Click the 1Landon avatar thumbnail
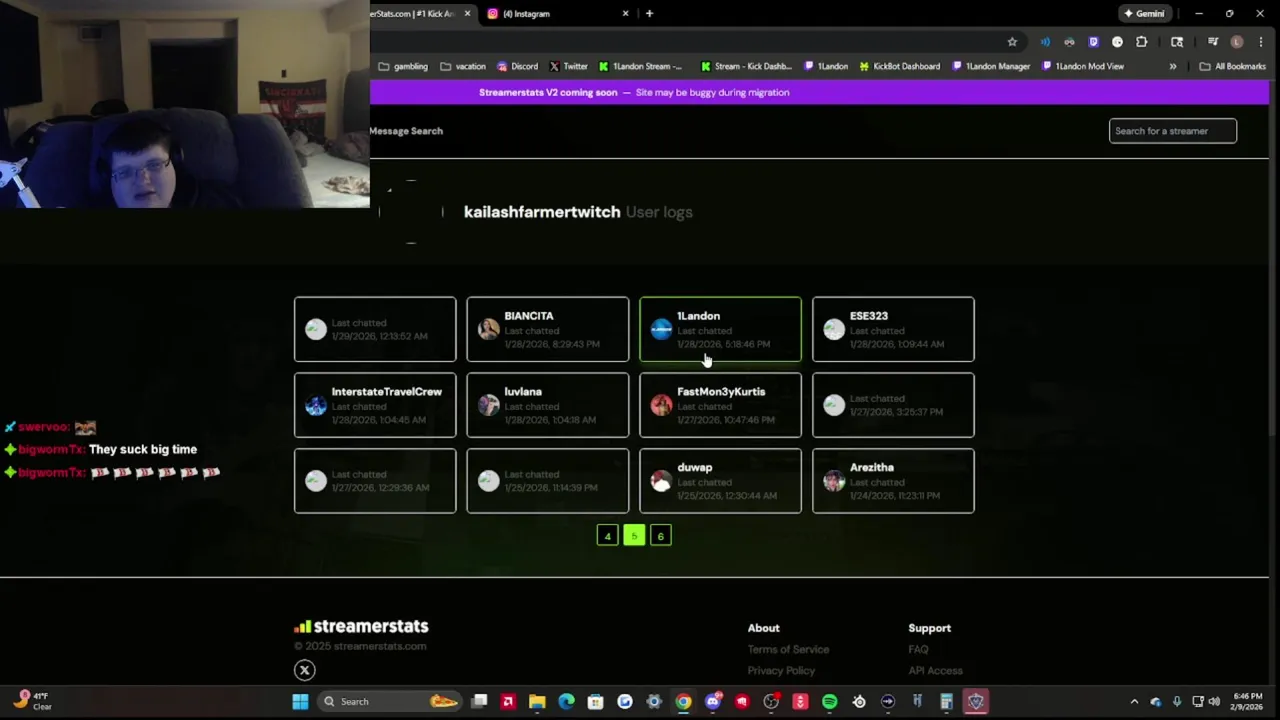The width and height of the screenshot is (1280, 720). point(661,329)
